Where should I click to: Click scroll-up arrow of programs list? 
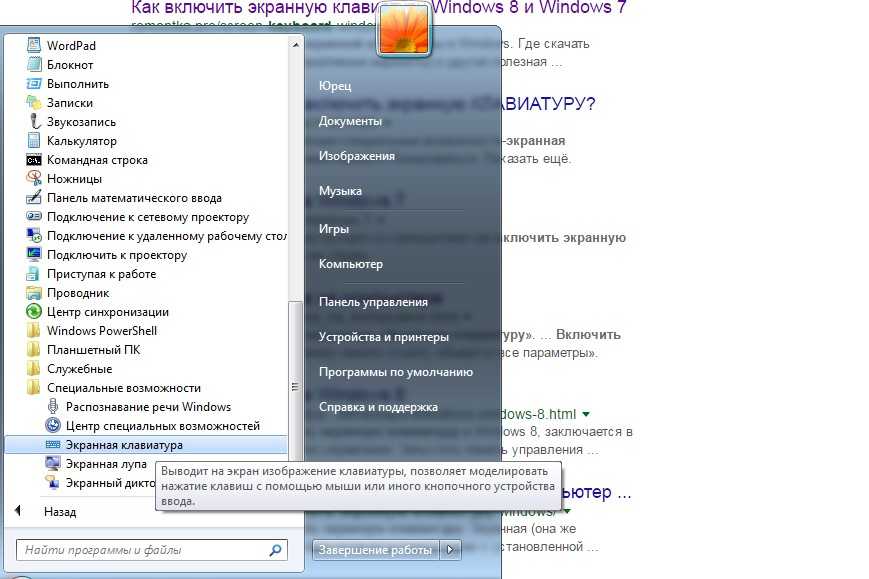[295, 44]
